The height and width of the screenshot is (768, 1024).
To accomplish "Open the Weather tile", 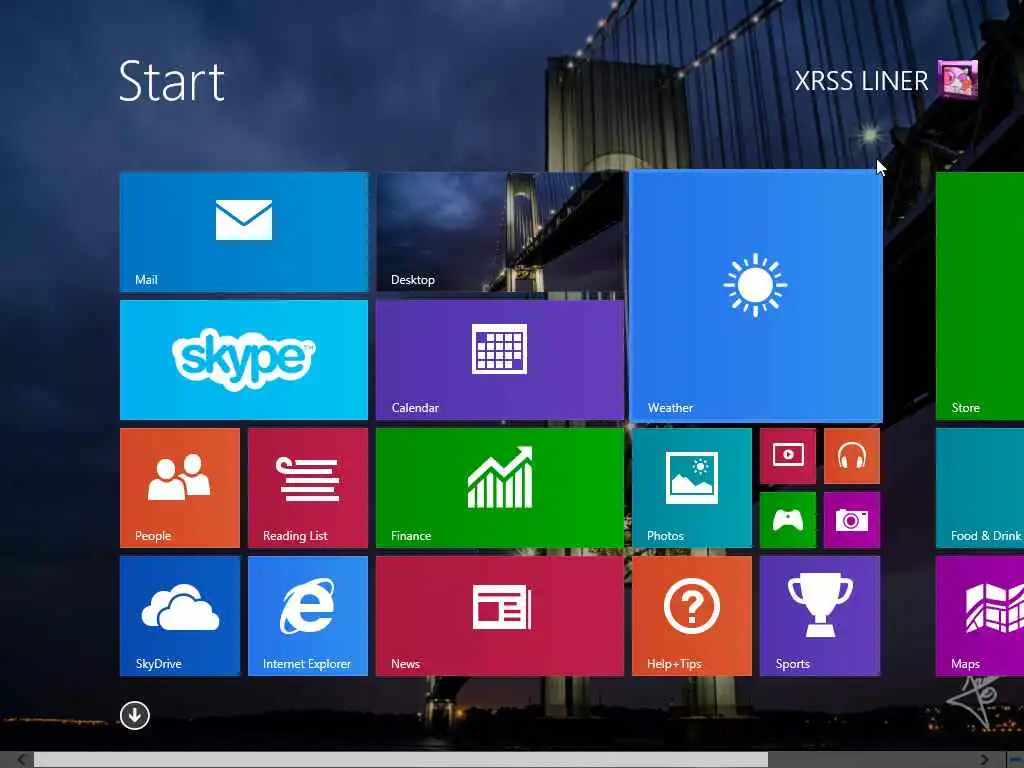I will pyautogui.click(x=756, y=296).
